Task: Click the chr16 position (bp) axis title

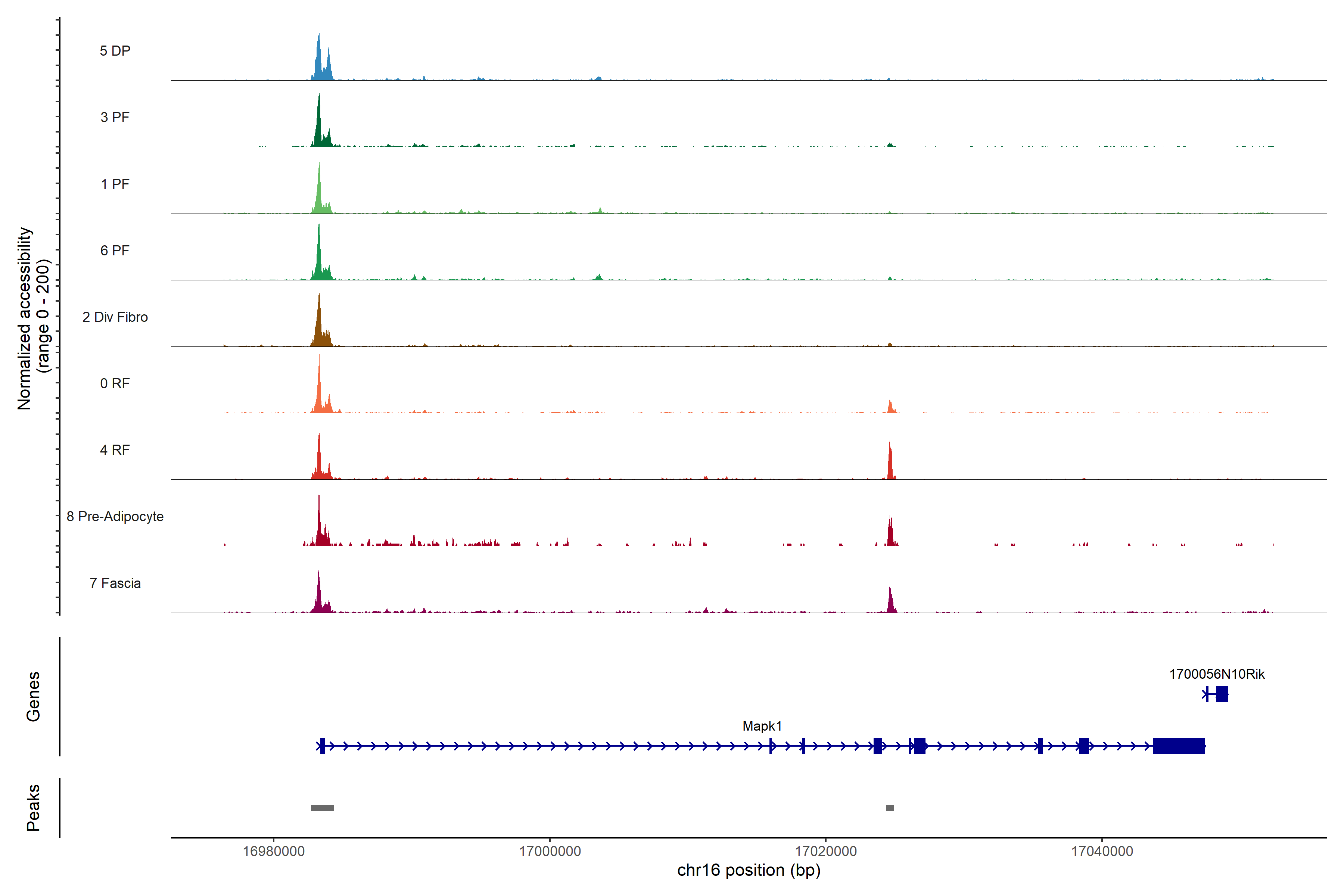Action: (749, 870)
